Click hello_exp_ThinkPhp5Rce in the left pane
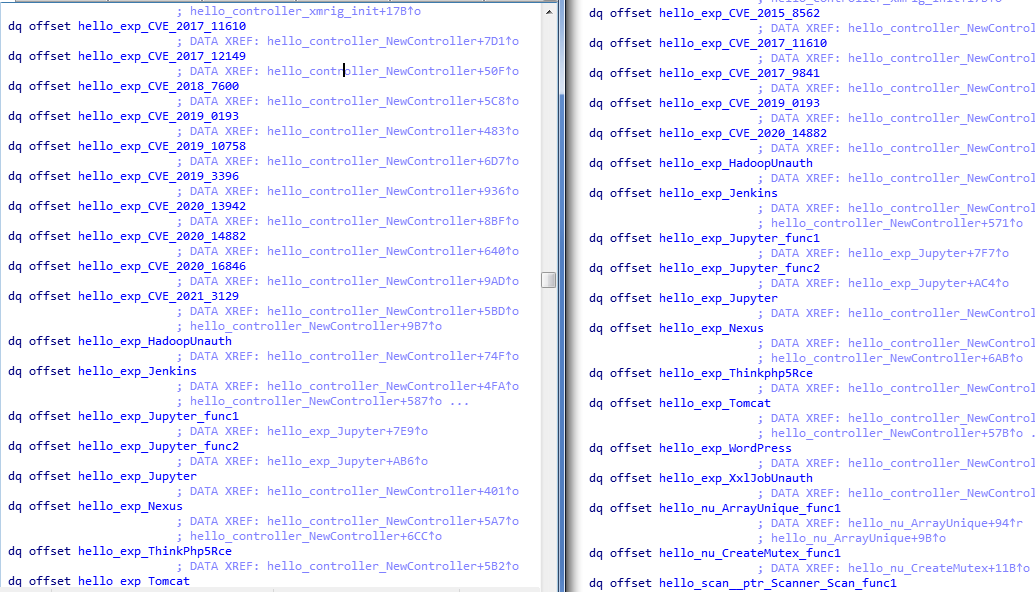 (x=155, y=551)
